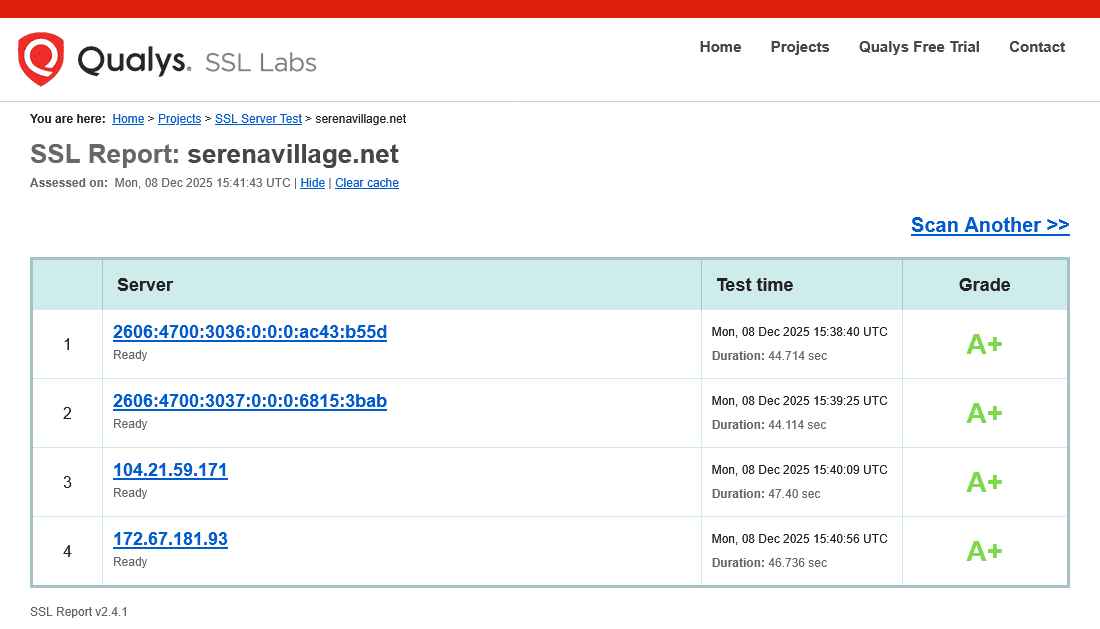
Task: Open Qualys Free Trial menu item
Action: (919, 47)
